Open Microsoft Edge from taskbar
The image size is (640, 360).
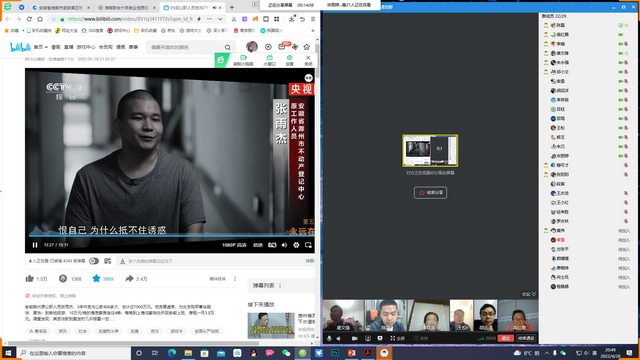[x=172, y=353]
